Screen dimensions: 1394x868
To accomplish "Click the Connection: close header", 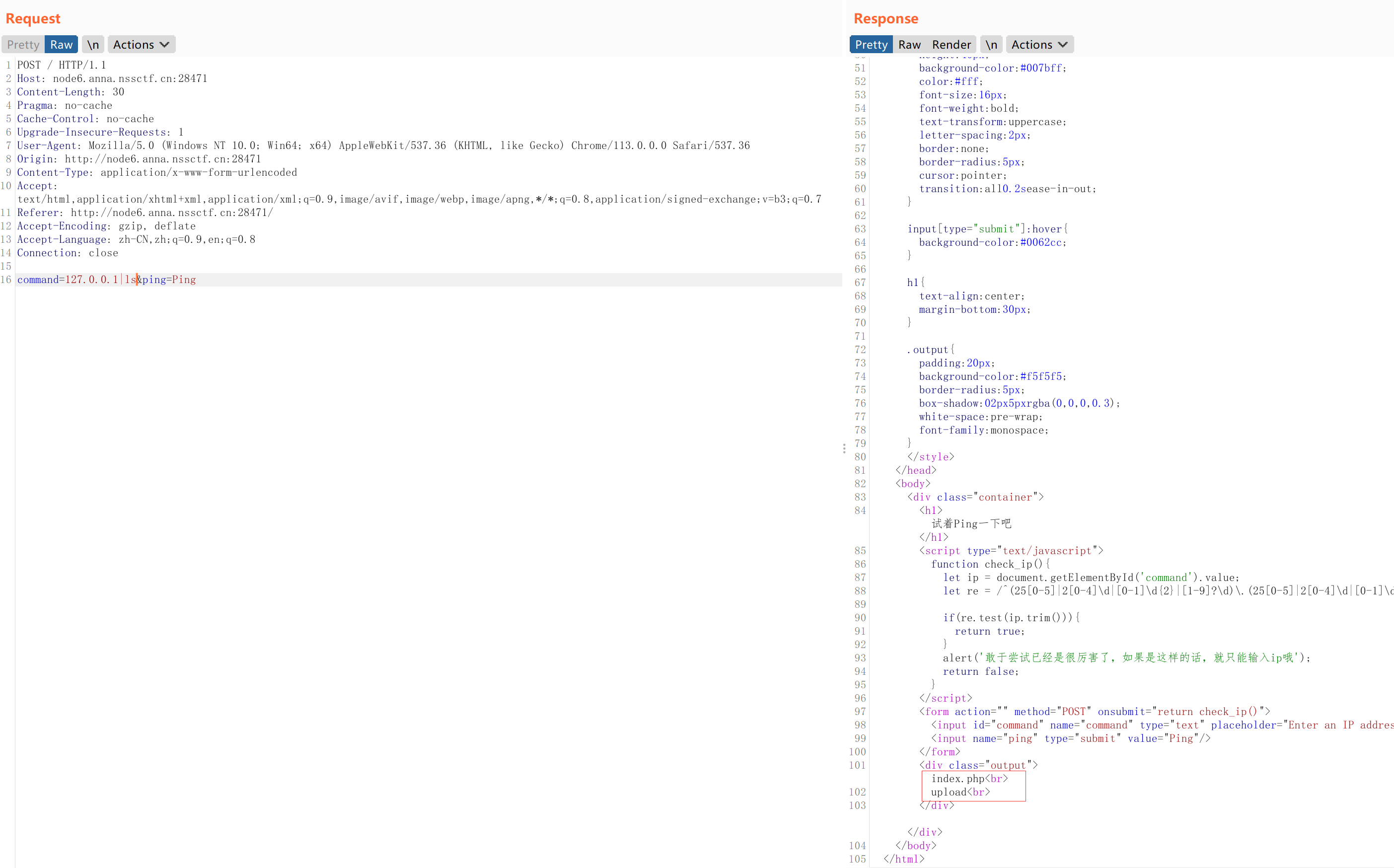I will point(68,253).
